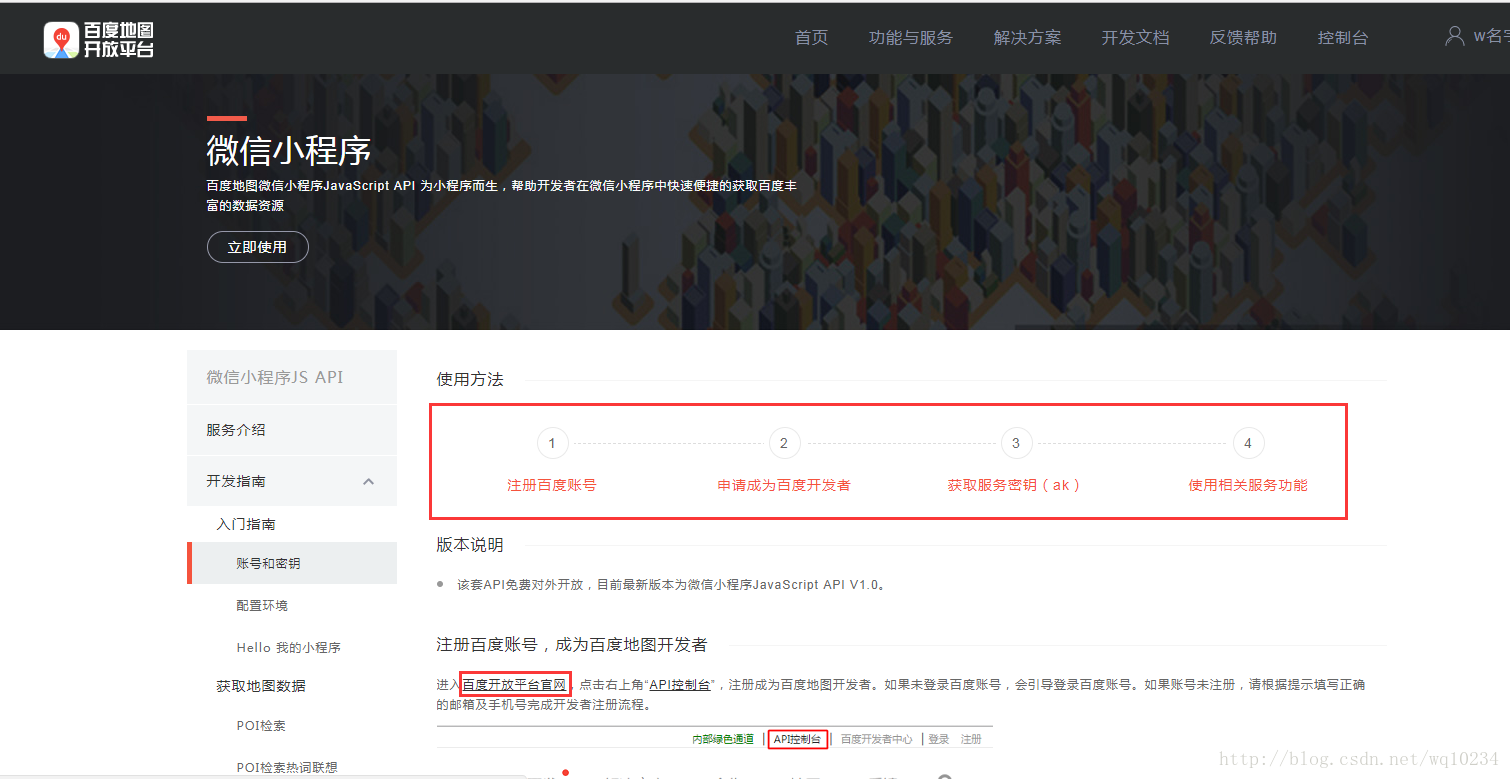Click the 获取服务密钥（ak） step label
Screen dimensions: 1510x779
(1015, 485)
